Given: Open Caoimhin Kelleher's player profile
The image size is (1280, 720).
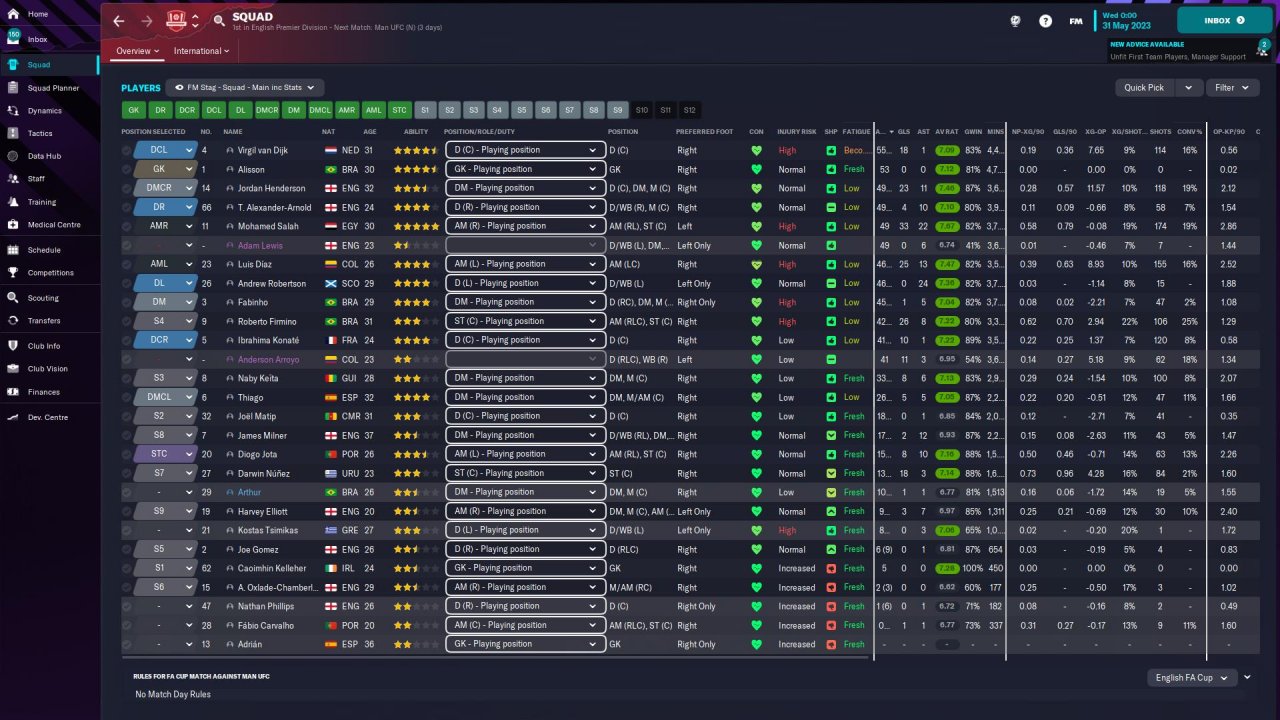Looking at the screenshot, I should click(273, 568).
